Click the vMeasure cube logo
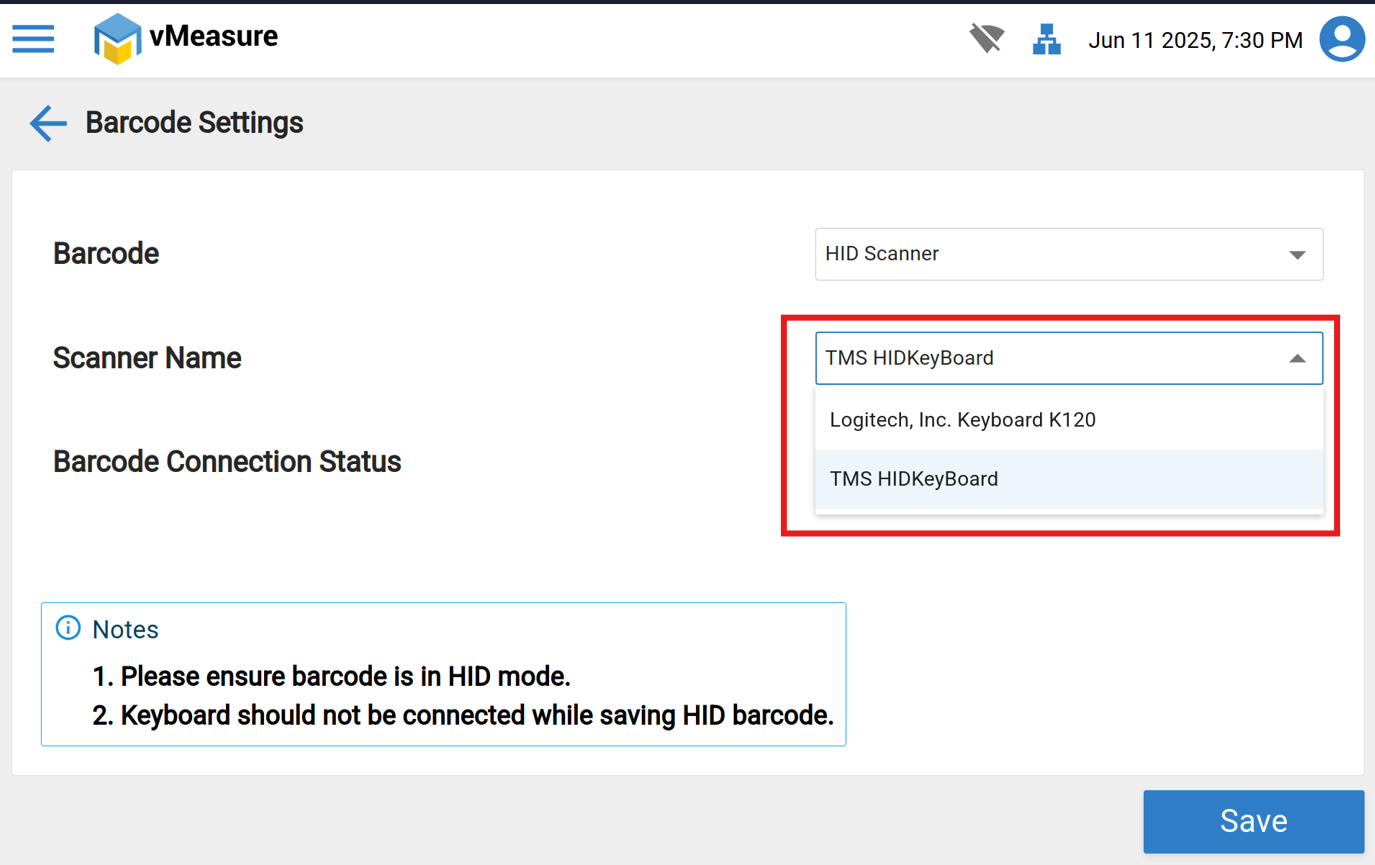This screenshot has width=1375, height=865. pyautogui.click(x=117, y=39)
